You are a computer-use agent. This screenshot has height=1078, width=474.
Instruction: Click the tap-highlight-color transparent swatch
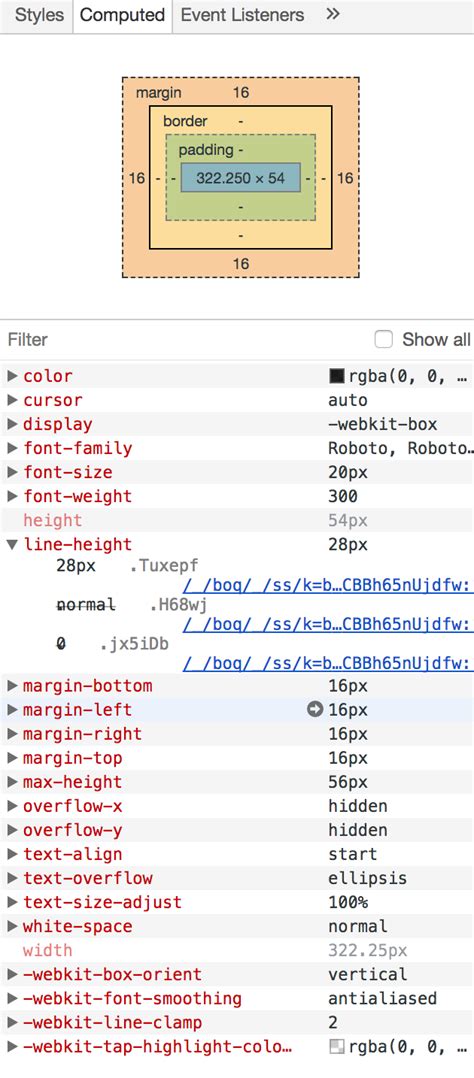[336, 1046]
